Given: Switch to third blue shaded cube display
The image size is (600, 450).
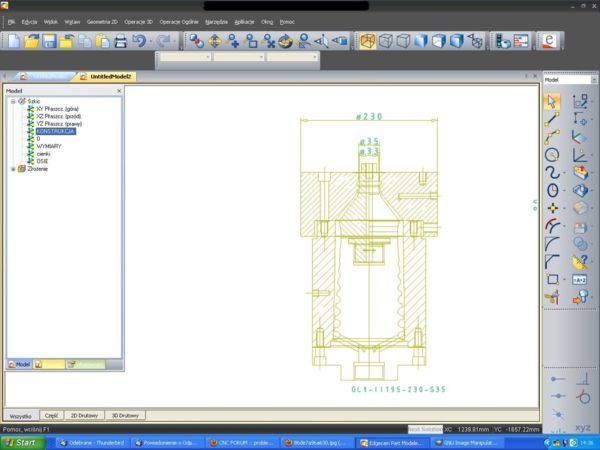Looking at the screenshot, I should (x=457, y=41).
